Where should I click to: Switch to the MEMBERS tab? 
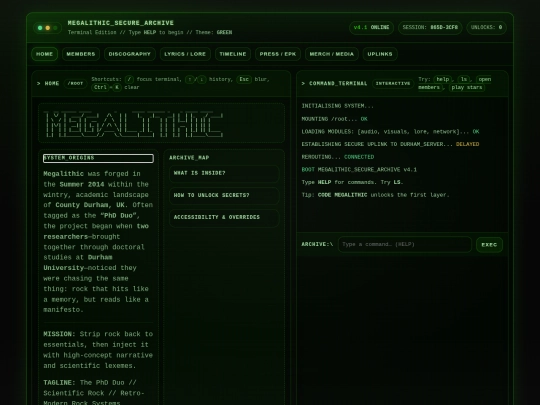pos(81,54)
